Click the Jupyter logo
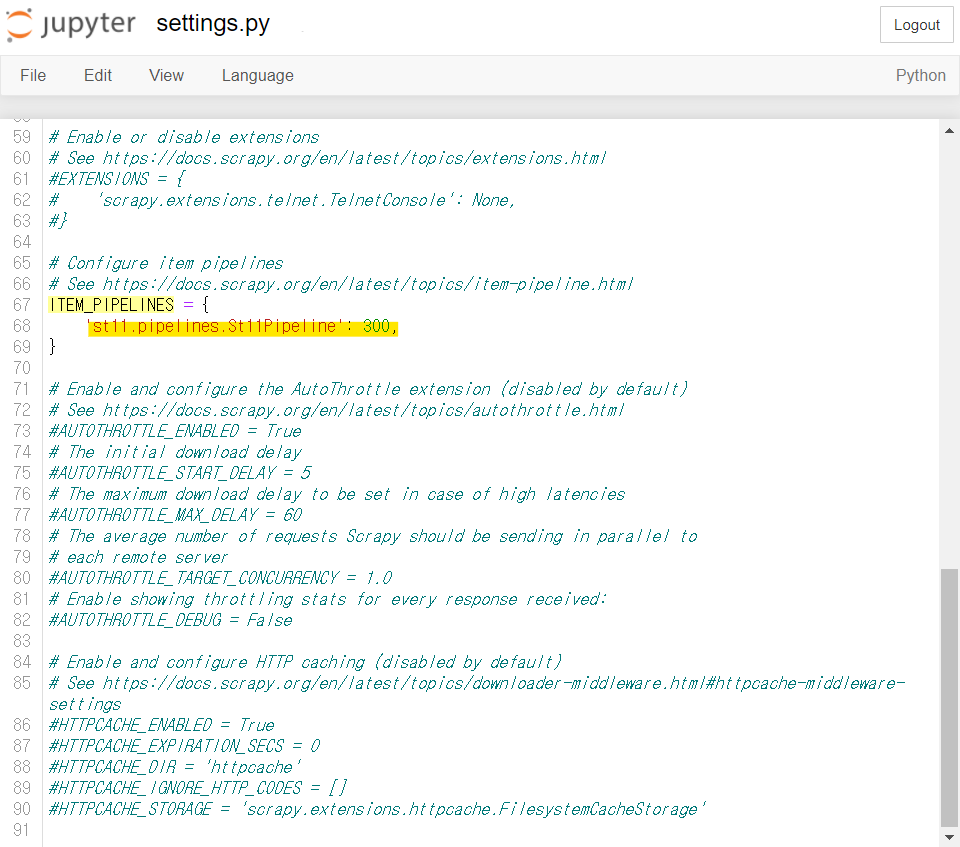Image resolution: width=960 pixels, height=847 pixels. point(72,25)
